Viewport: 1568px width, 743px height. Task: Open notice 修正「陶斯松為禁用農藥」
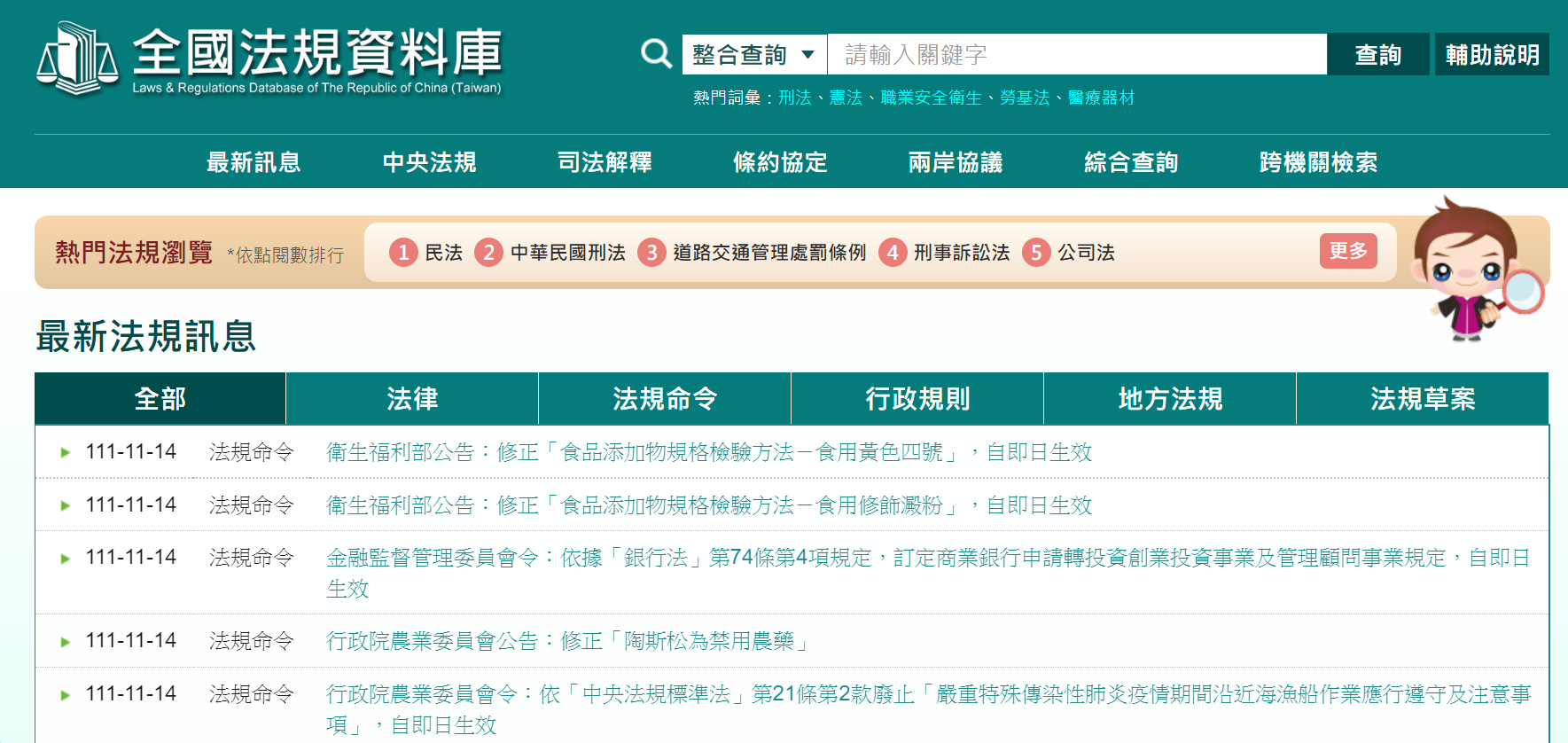click(567, 641)
